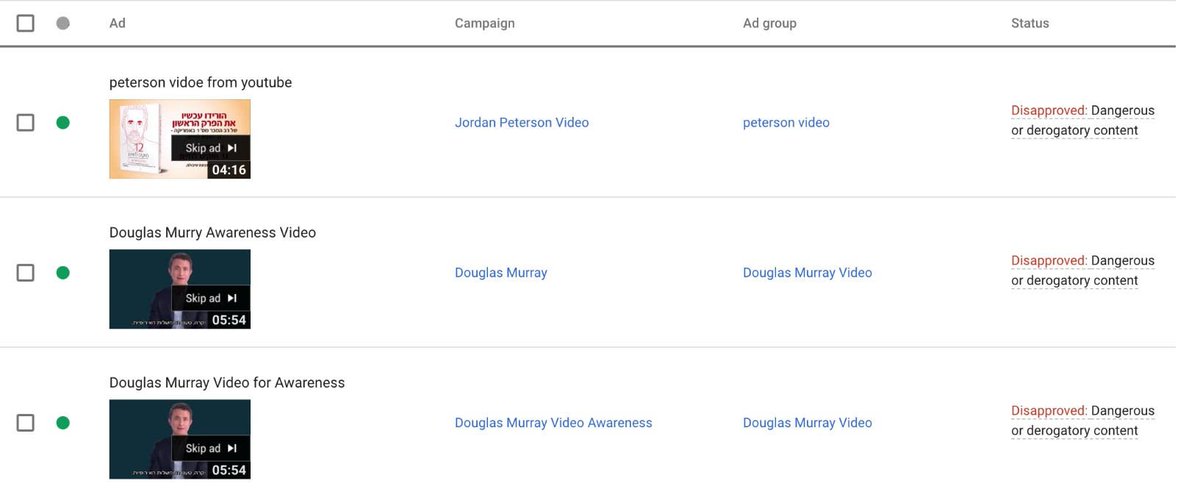This screenshot has width=1200, height=489.
Task: Open thumbnail of Douglas Murray Video for Awareness
Action: [180, 439]
